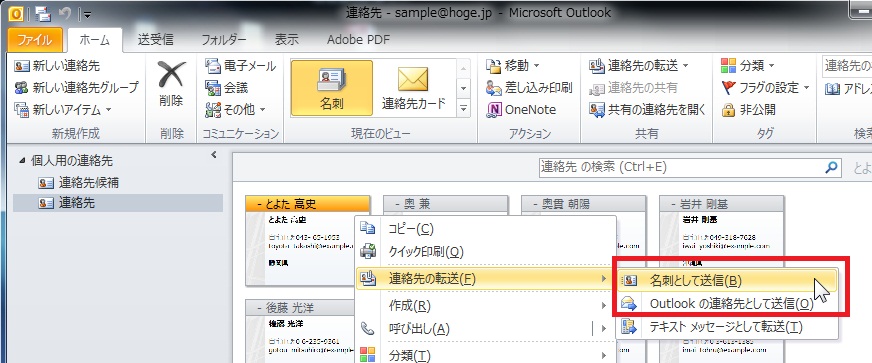
Task: Click the undo icon in title bar
Action: tap(65, 13)
